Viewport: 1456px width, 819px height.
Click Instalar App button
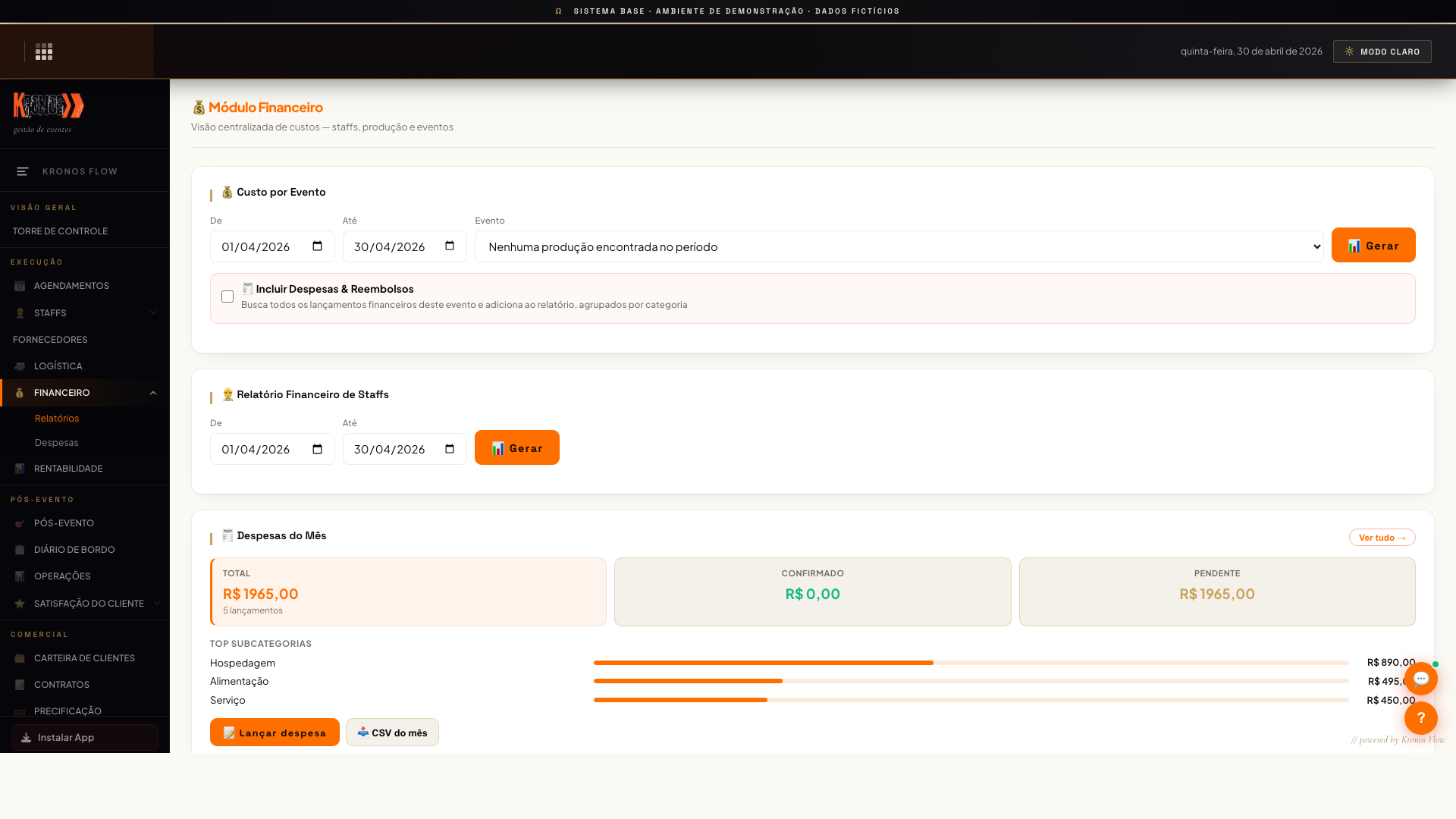pos(85,738)
